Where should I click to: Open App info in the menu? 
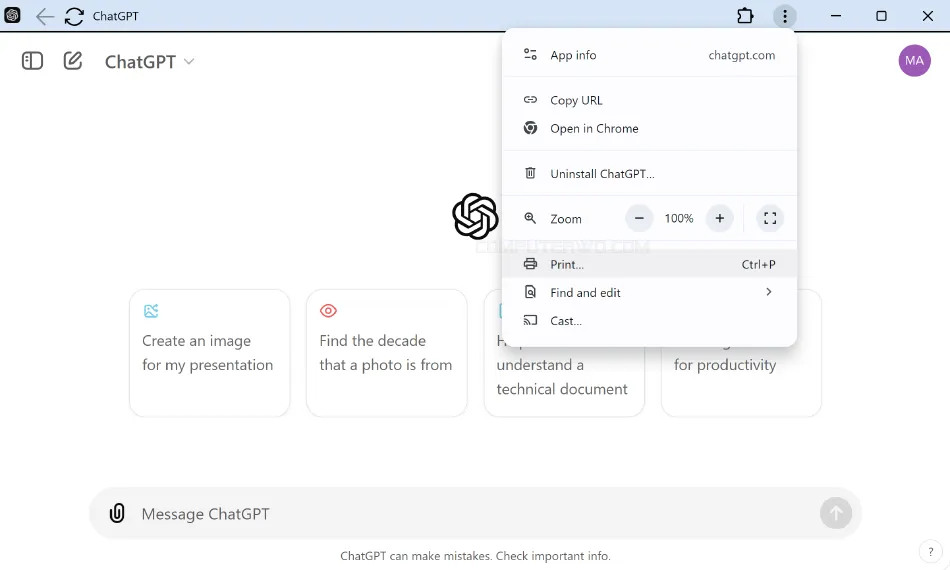[649, 55]
